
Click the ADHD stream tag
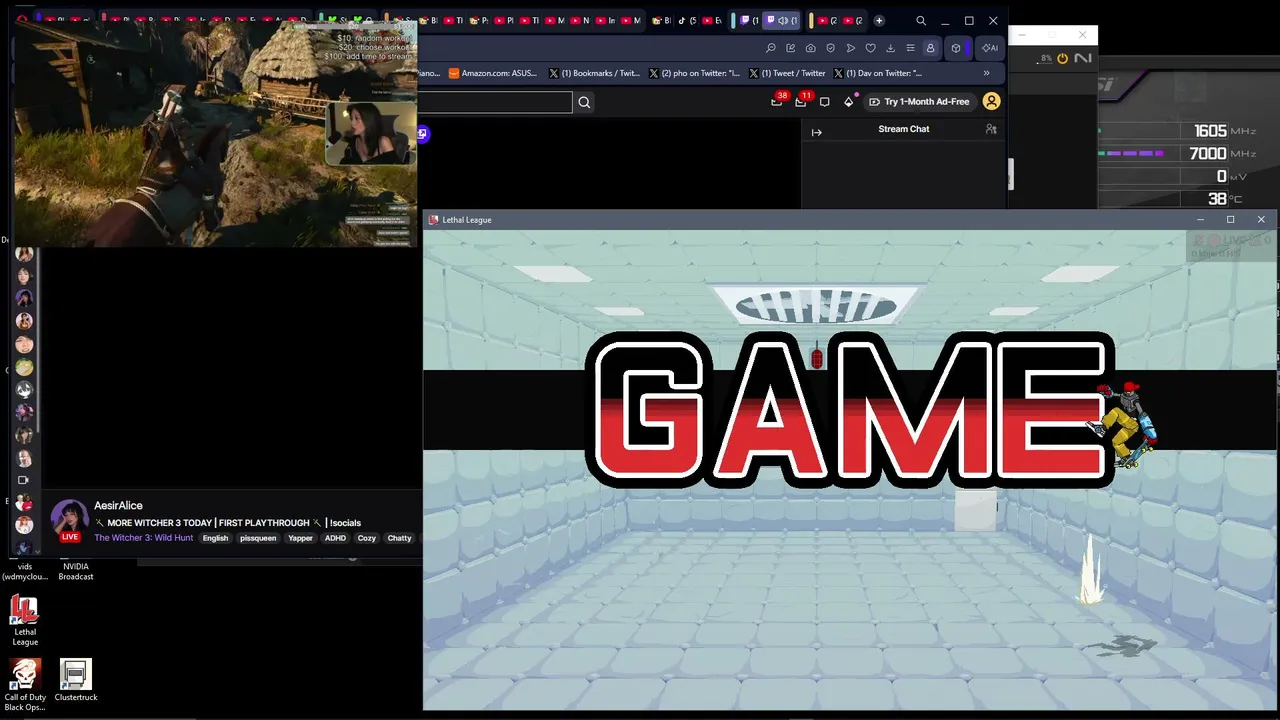335,538
